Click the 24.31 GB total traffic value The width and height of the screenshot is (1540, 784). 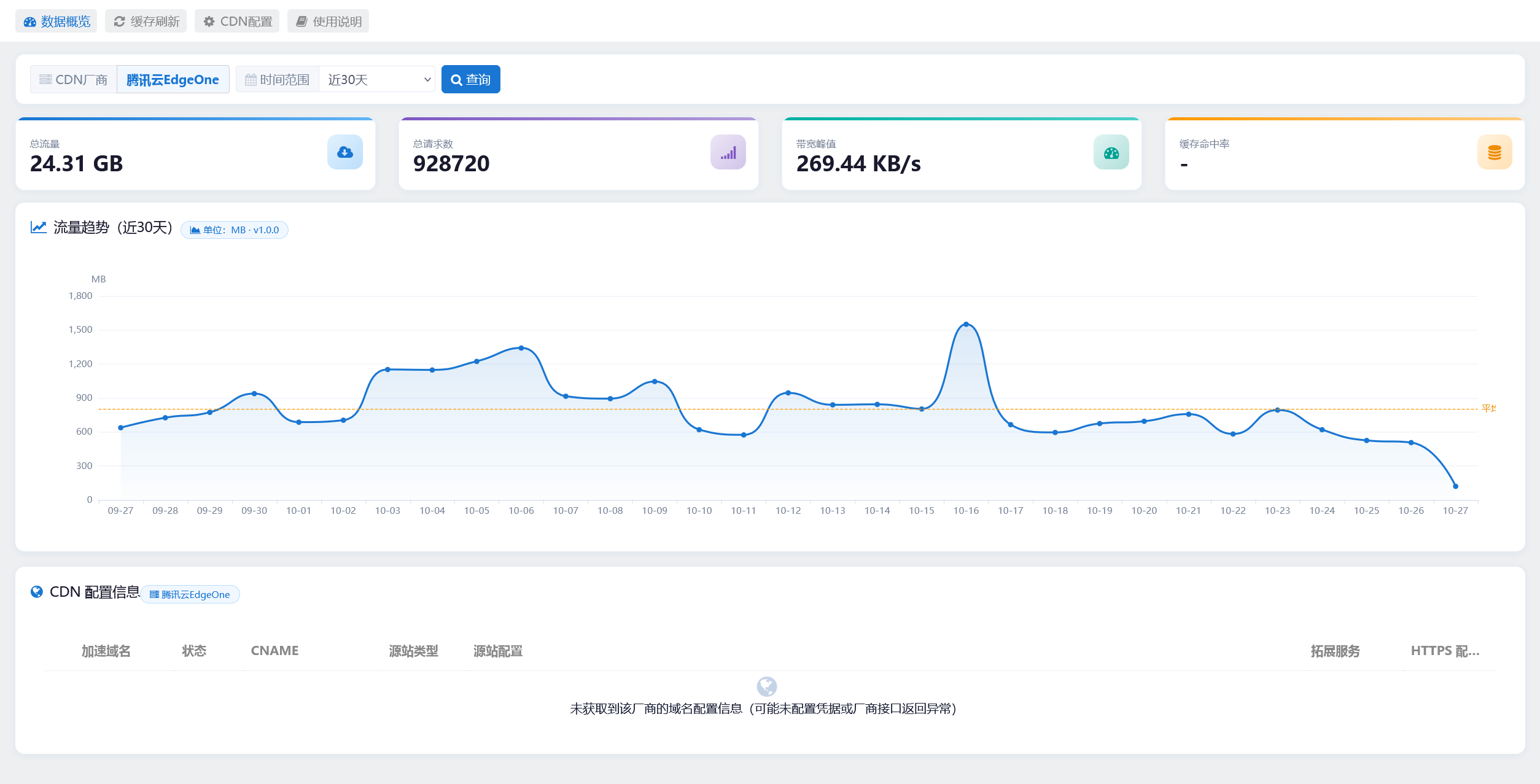point(77,164)
